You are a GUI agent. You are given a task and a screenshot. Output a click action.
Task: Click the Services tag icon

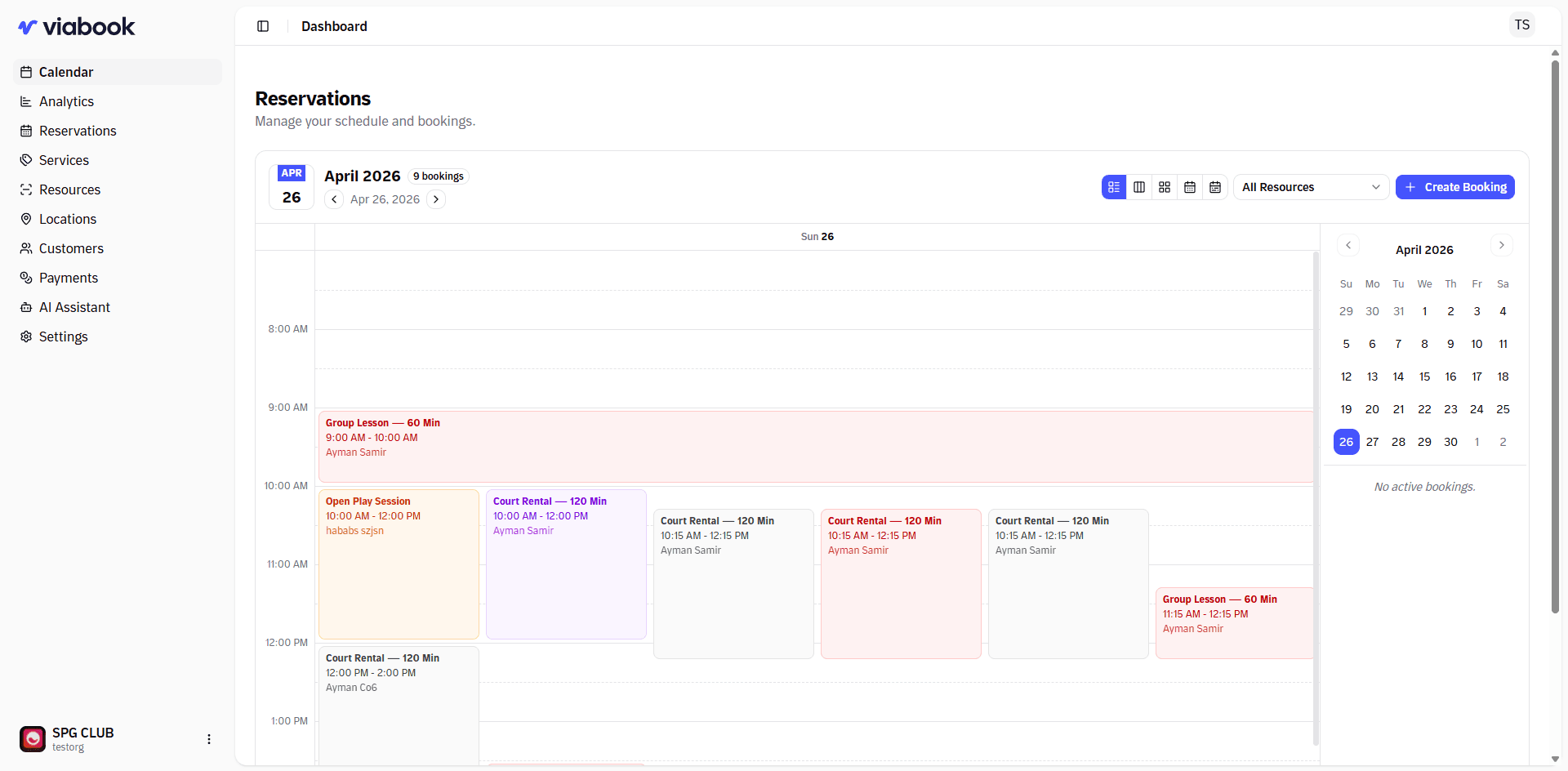coord(26,160)
